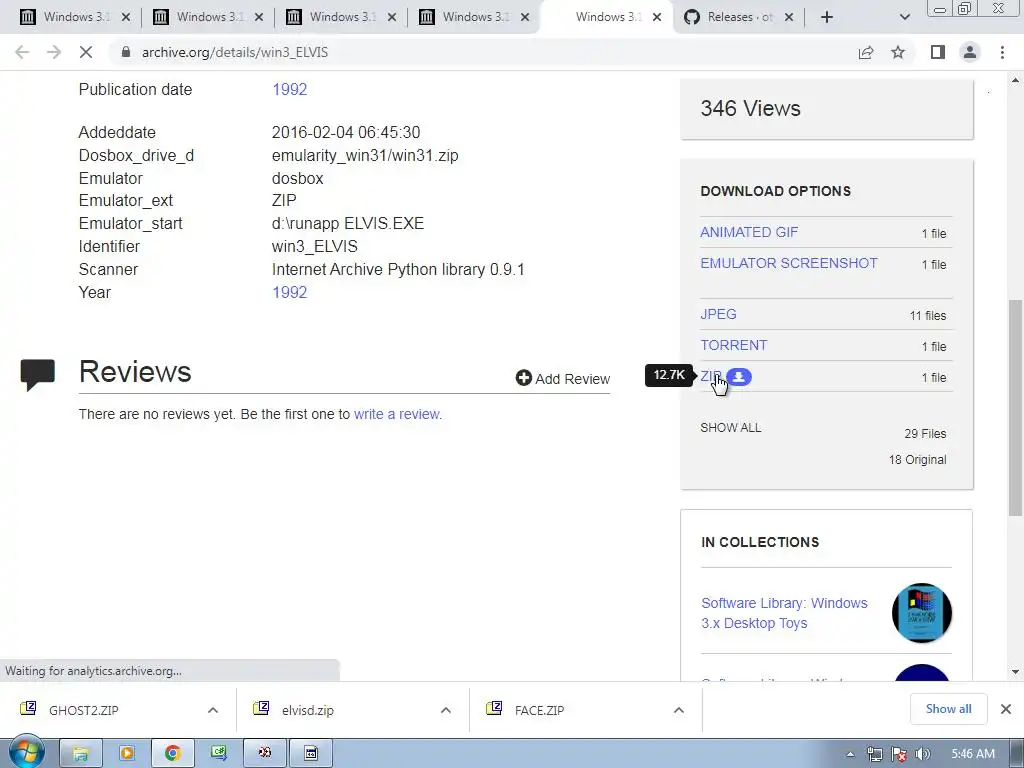
Task: Open the tab search dropdown
Action: pos(904,17)
